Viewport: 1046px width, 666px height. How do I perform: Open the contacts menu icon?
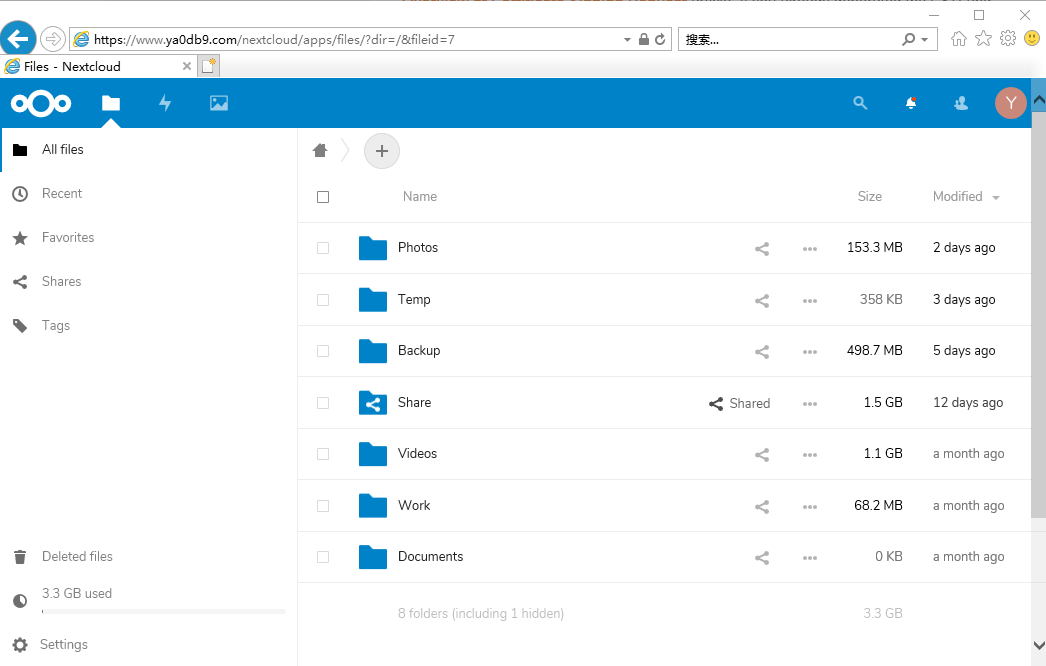point(961,103)
